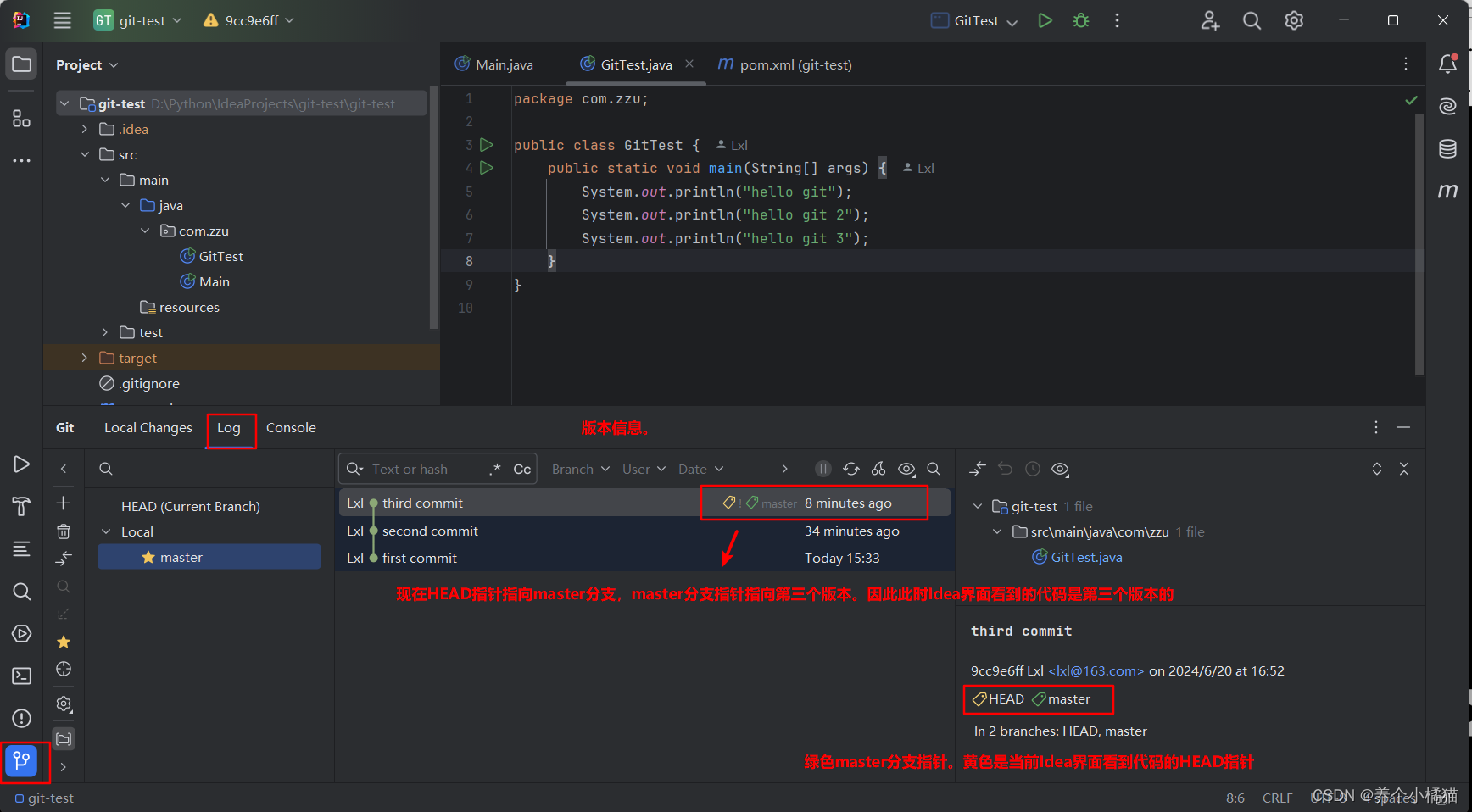Refresh the Git log

tap(850, 469)
